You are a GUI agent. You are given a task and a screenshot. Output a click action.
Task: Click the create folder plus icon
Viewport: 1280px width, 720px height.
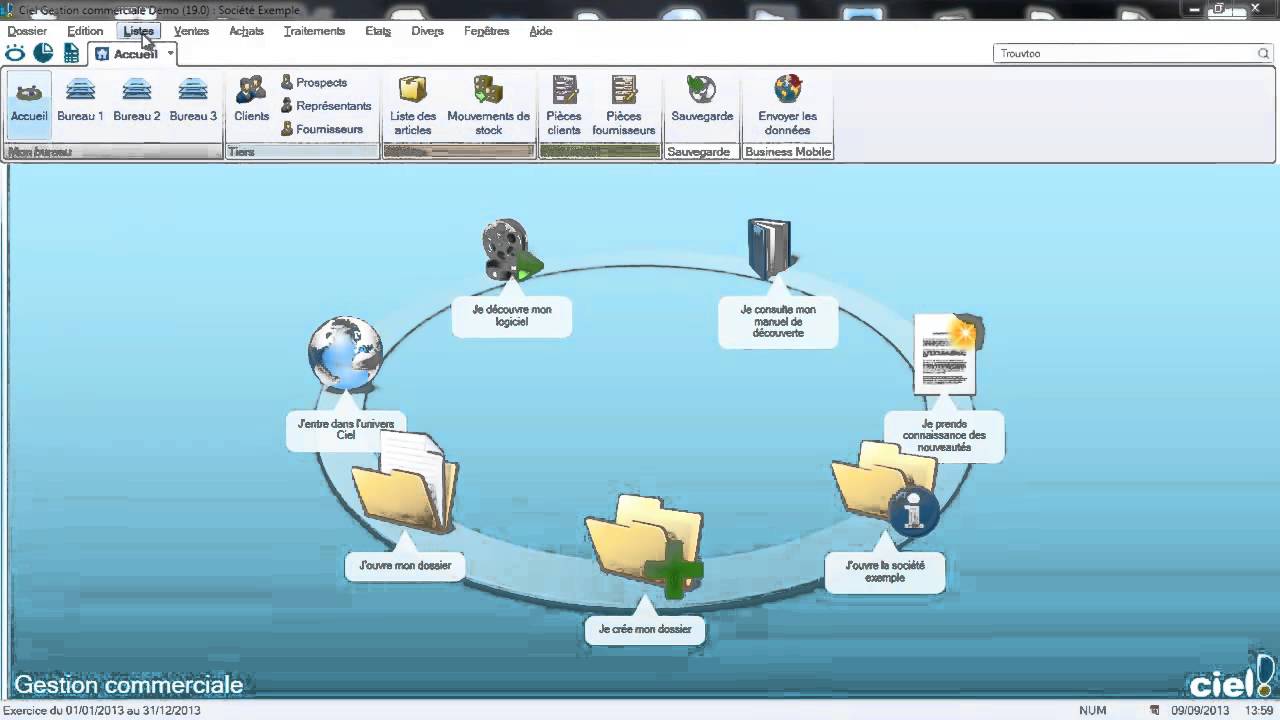click(x=645, y=545)
